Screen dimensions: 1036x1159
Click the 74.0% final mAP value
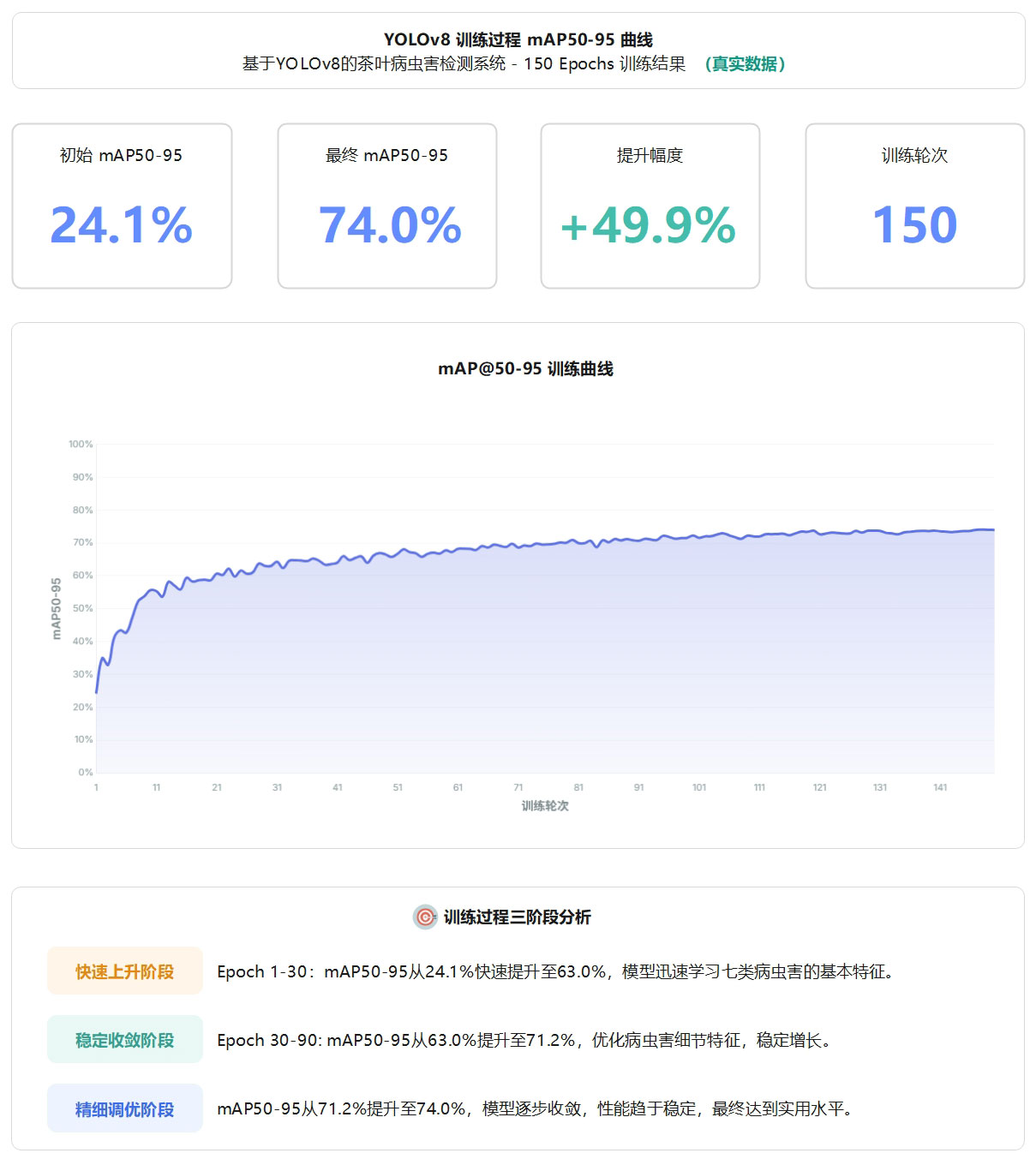click(390, 225)
